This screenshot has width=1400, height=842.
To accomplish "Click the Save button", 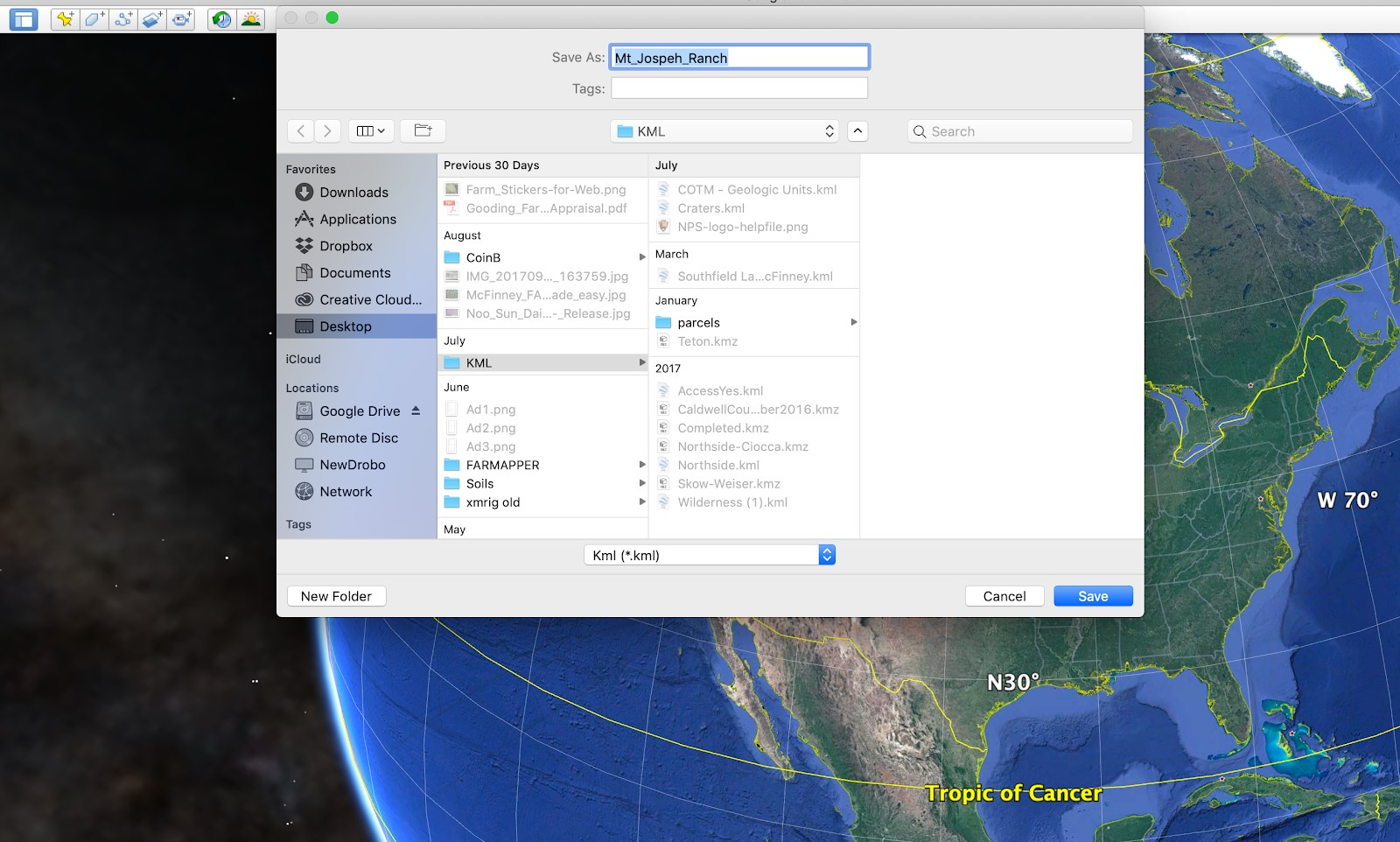I will pyautogui.click(x=1094, y=597).
